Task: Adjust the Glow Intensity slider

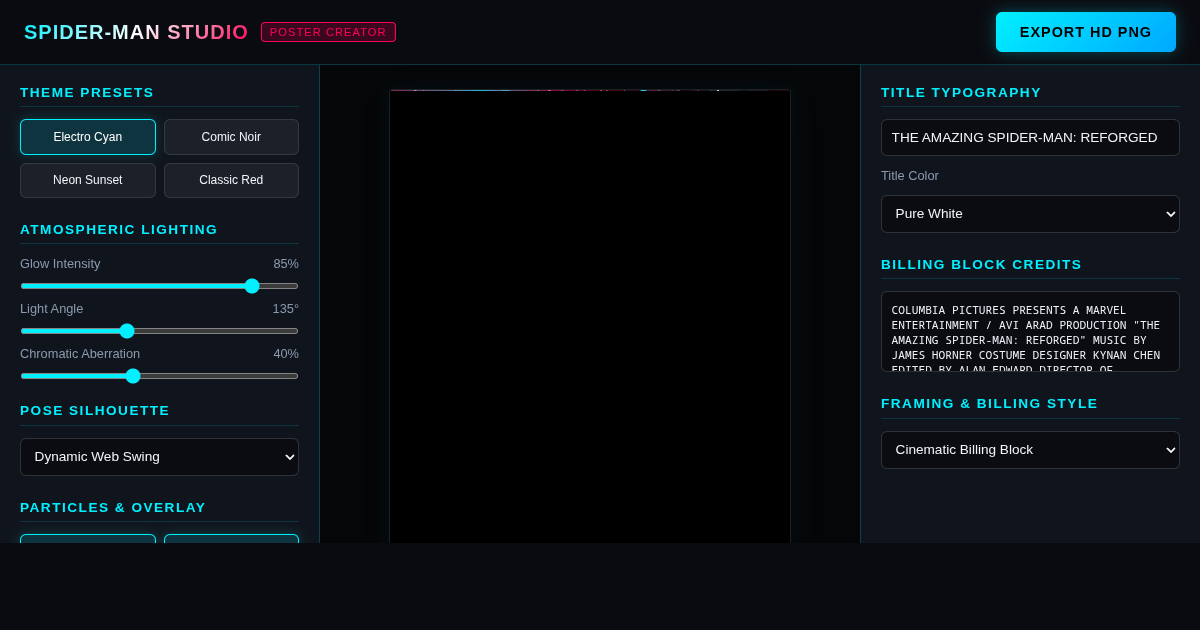Action: click(x=159, y=286)
